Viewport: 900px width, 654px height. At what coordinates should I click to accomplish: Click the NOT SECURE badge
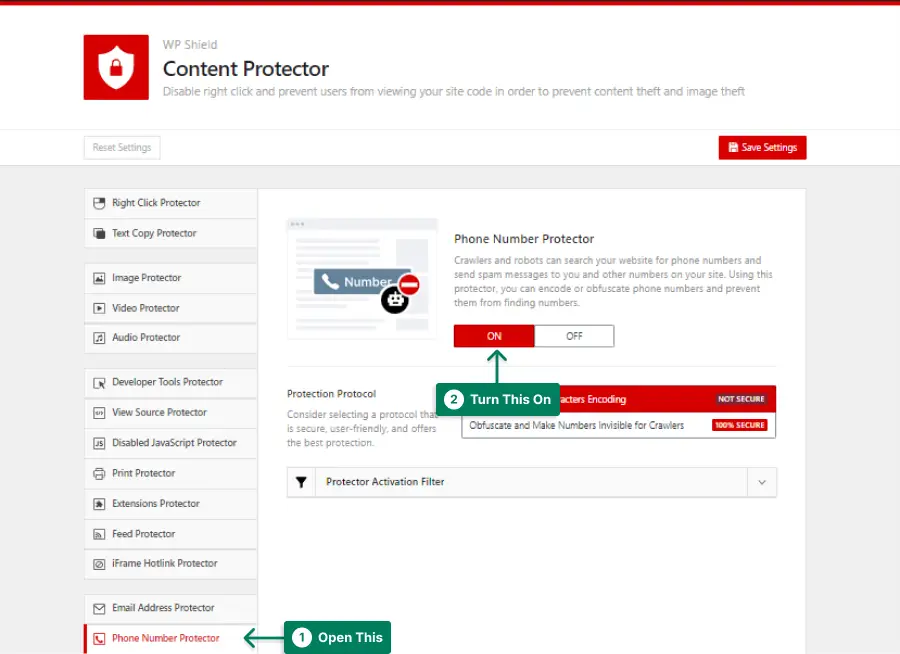pos(741,399)
